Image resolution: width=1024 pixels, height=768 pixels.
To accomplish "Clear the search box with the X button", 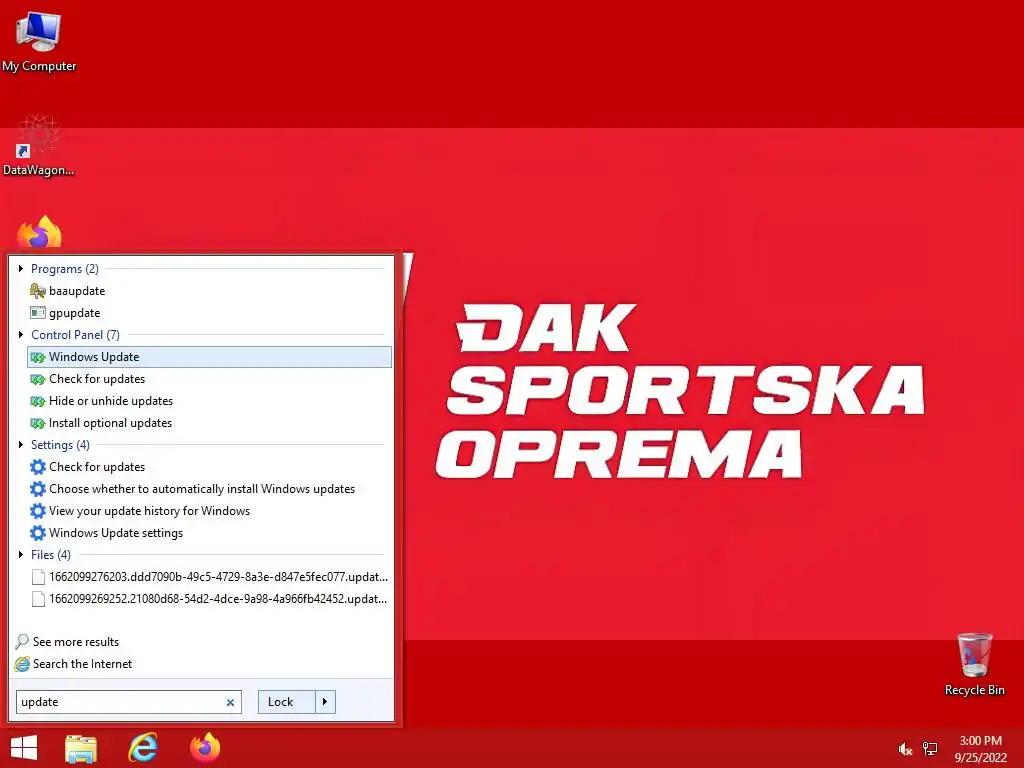I will pyautogui.click(x=230, y=703).
